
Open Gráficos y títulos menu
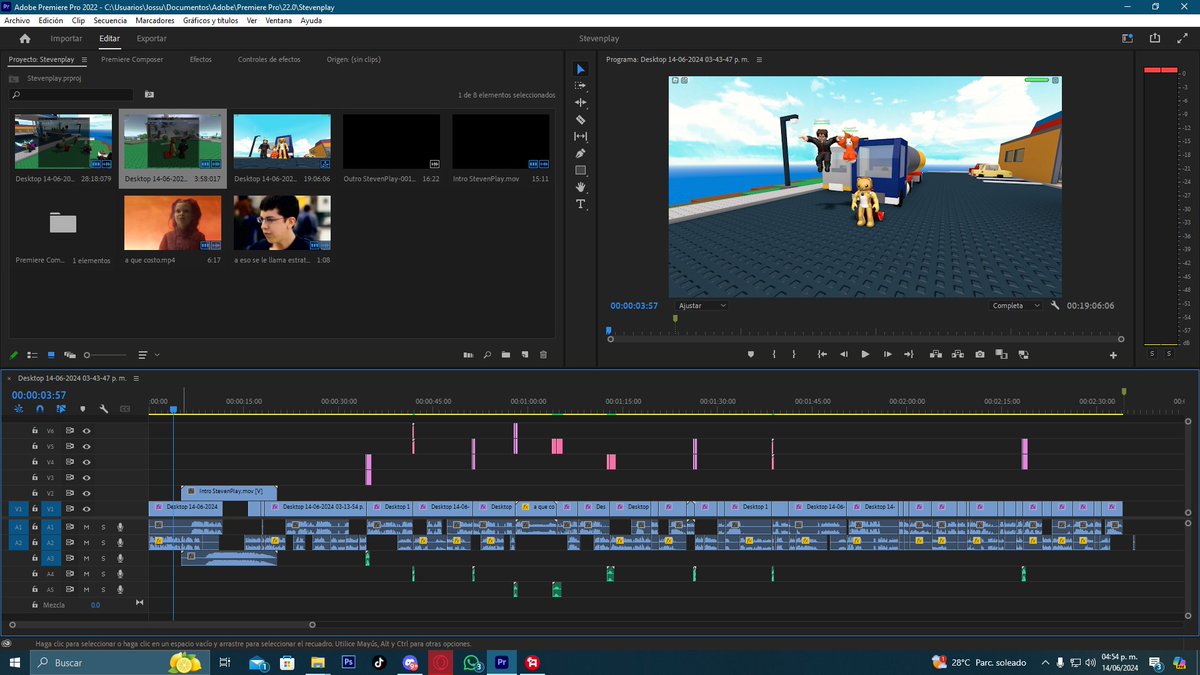pyautogui.click(x=210, y=20)
